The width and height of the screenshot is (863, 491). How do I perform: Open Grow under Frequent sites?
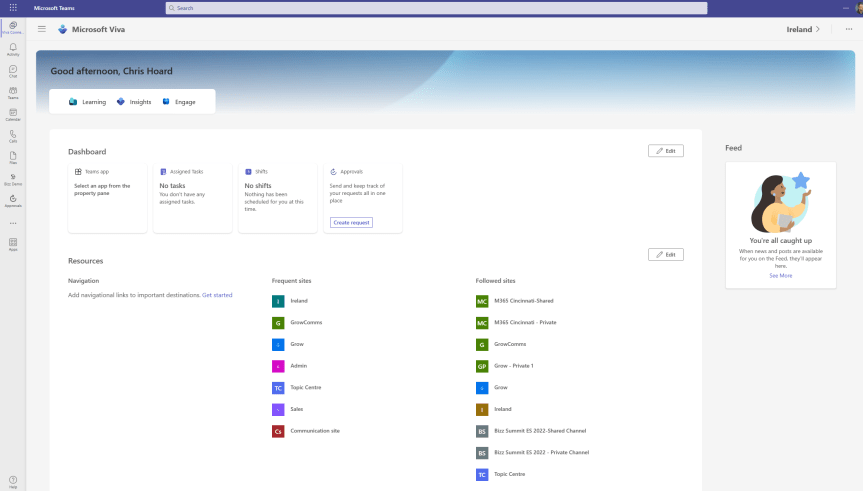tap(297, 344)
